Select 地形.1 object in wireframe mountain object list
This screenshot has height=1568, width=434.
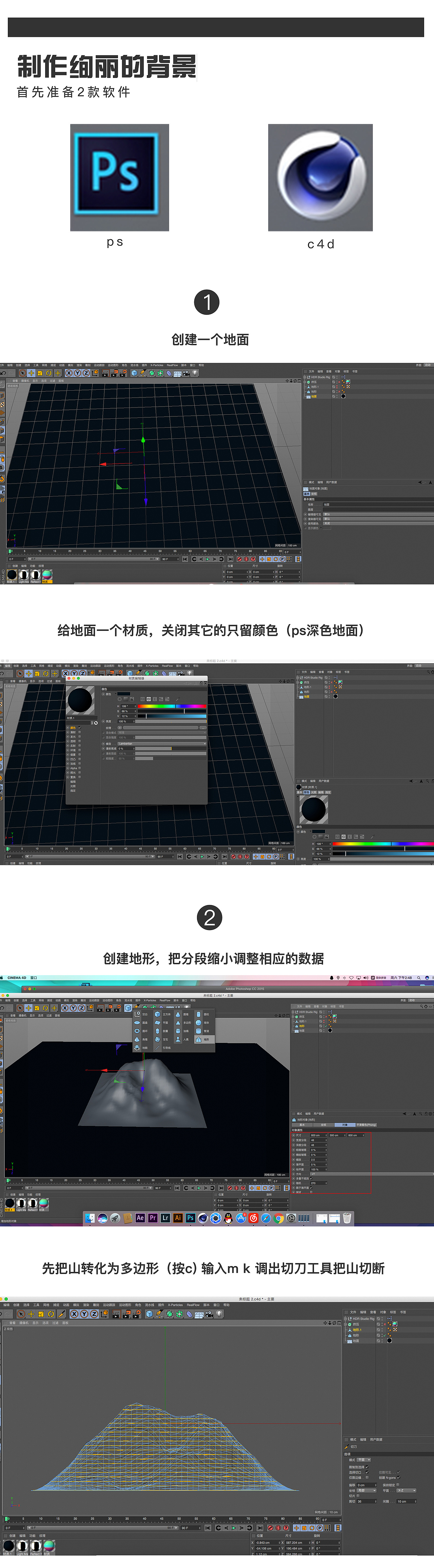357,1330
